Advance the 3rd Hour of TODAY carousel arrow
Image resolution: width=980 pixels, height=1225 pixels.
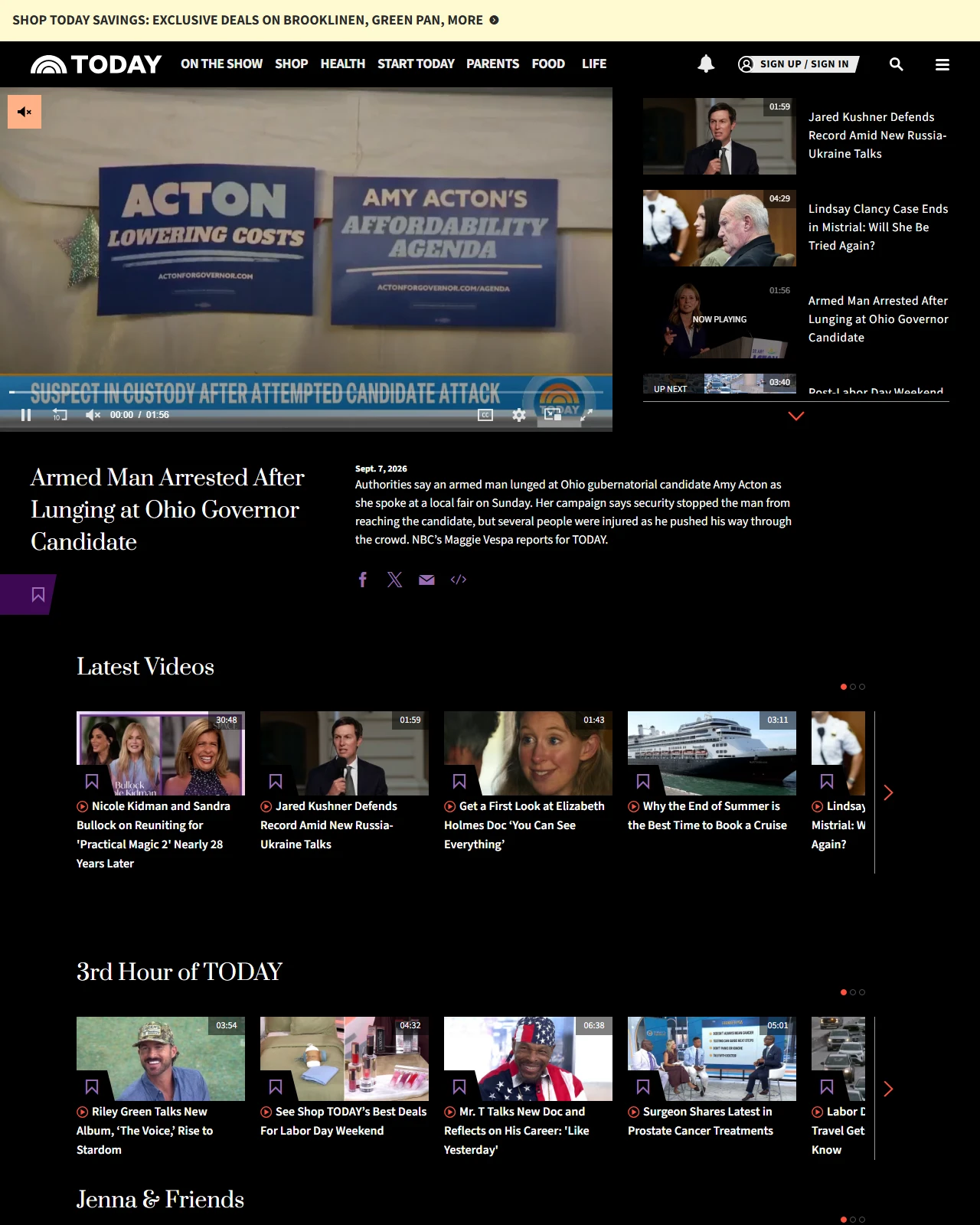(x=888, y=1089)
